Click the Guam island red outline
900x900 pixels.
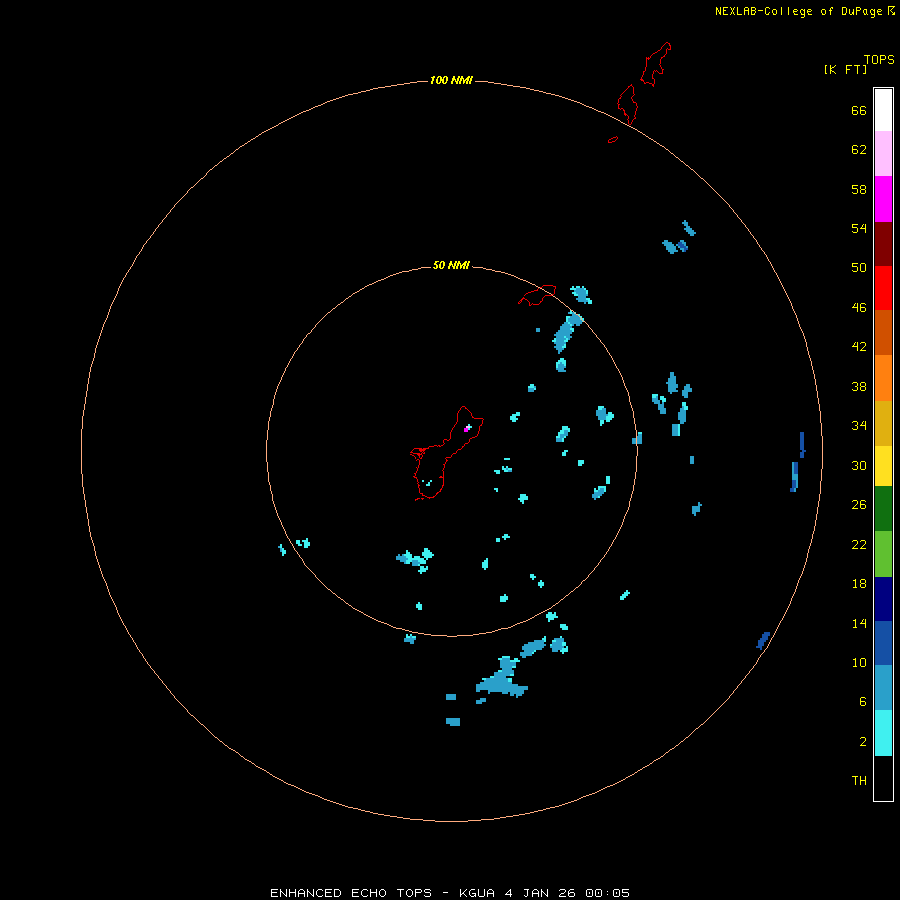pyautogui.click(x=446, y=453)
